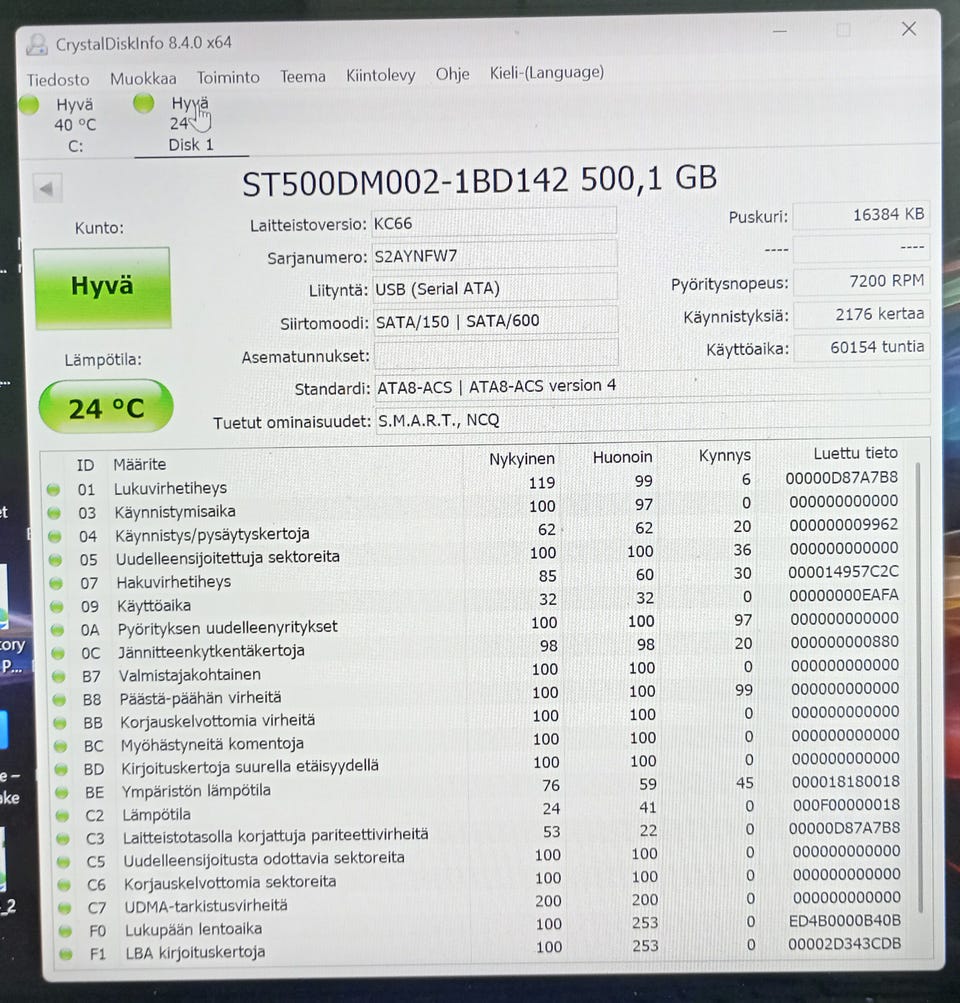Open the Toiminto menu
Viewport: 960px width, 1003px height.
(228, 77)
